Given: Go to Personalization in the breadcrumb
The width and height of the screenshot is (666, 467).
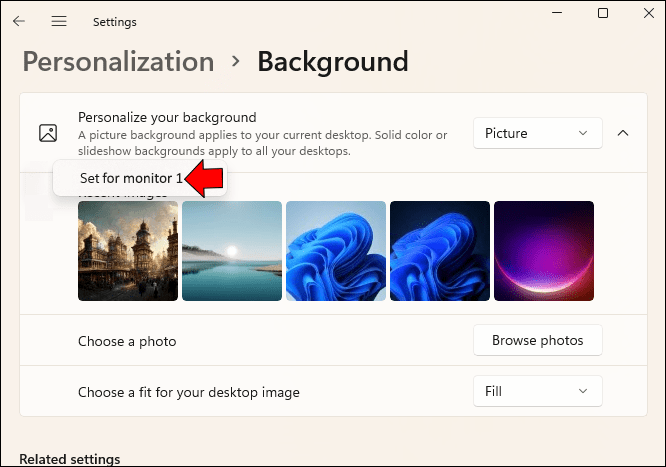Looking at the screenshot, I should point(118,62).
